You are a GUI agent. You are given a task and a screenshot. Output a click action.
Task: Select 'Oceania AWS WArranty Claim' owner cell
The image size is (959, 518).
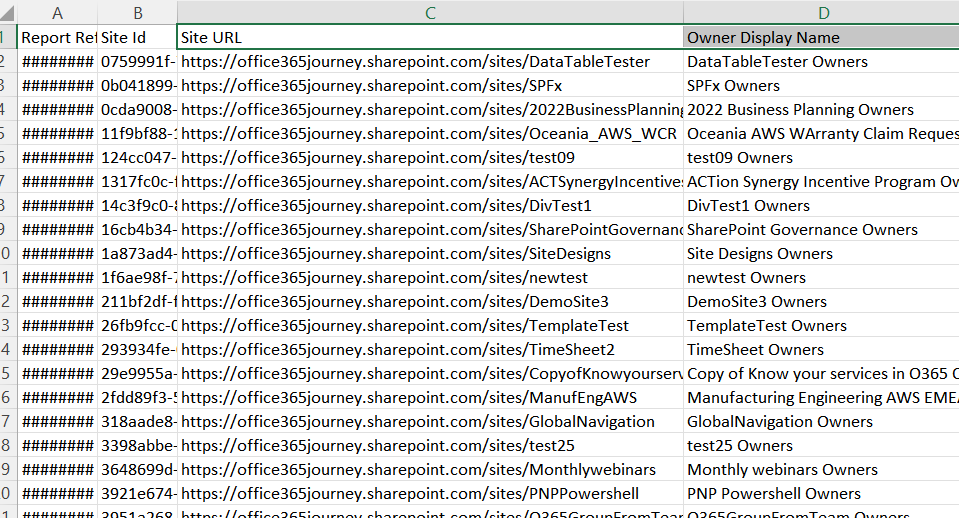(821, 133)
